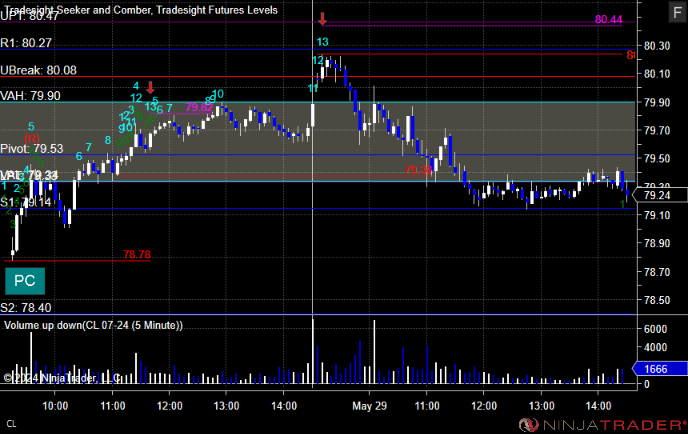Select the blue volume marker 1666

pos(659,369)
